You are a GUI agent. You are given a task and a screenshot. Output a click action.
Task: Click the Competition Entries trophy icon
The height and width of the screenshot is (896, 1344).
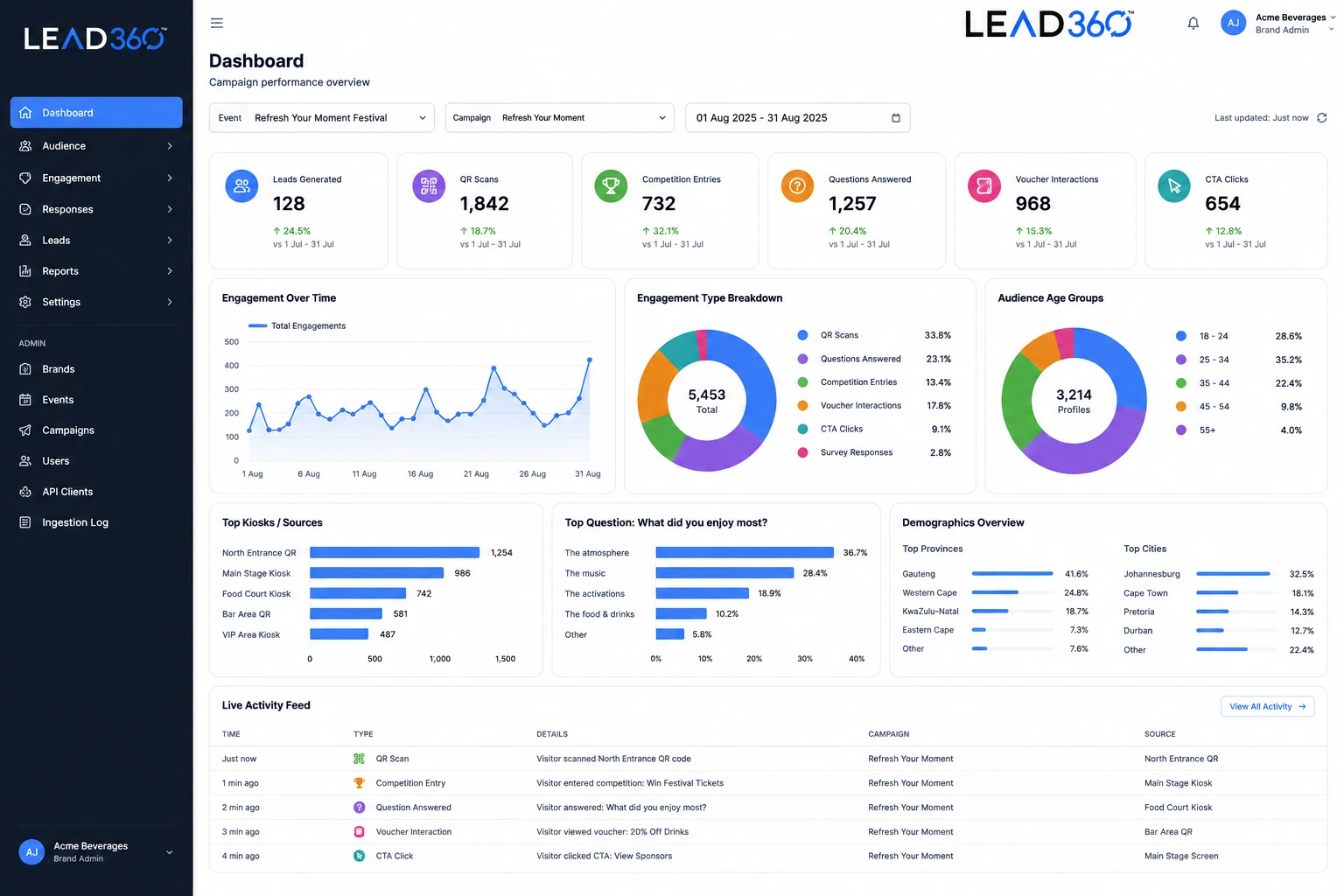(x=611, y=186)
